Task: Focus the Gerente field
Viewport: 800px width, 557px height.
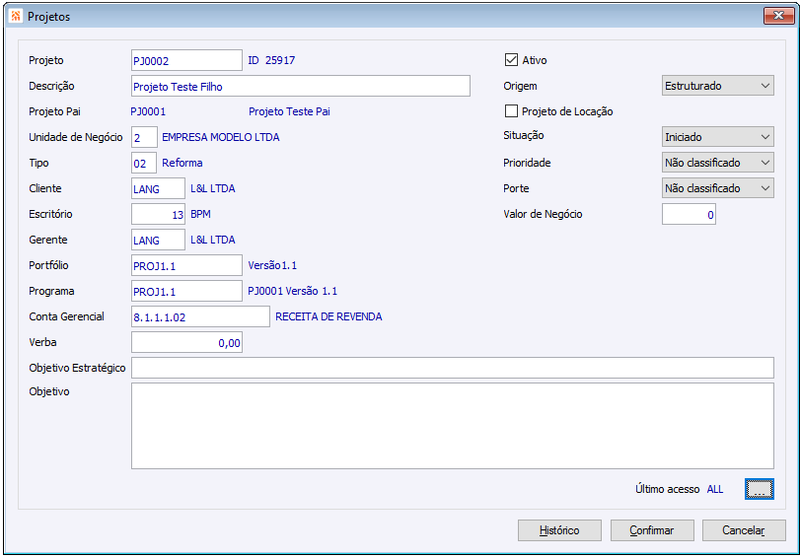Action: 158,240
